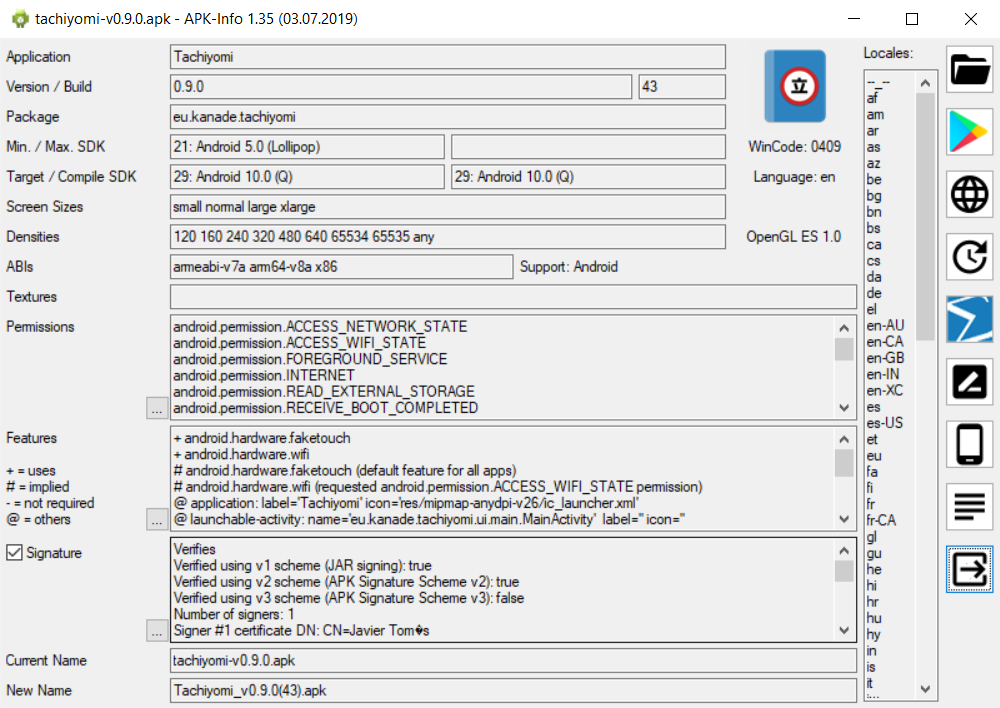Select launchable-activity line in Features

coord(429,519)
